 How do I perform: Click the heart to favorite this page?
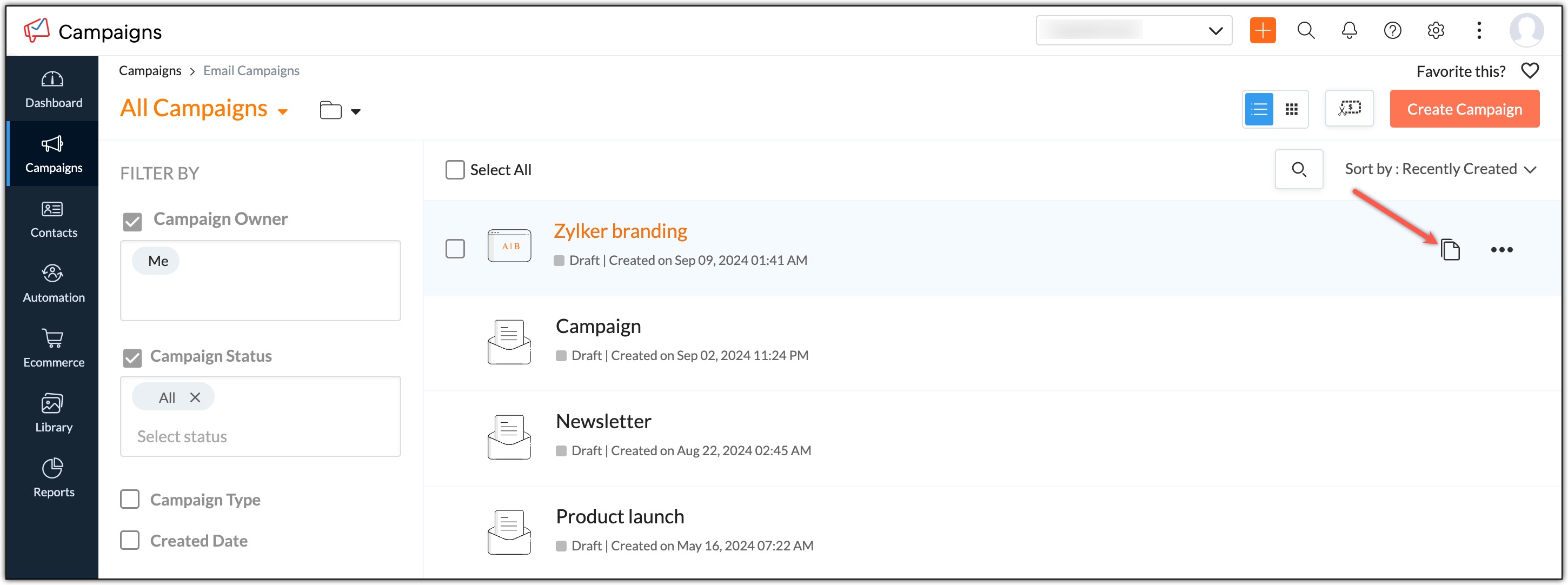[x=1529, y=71]
